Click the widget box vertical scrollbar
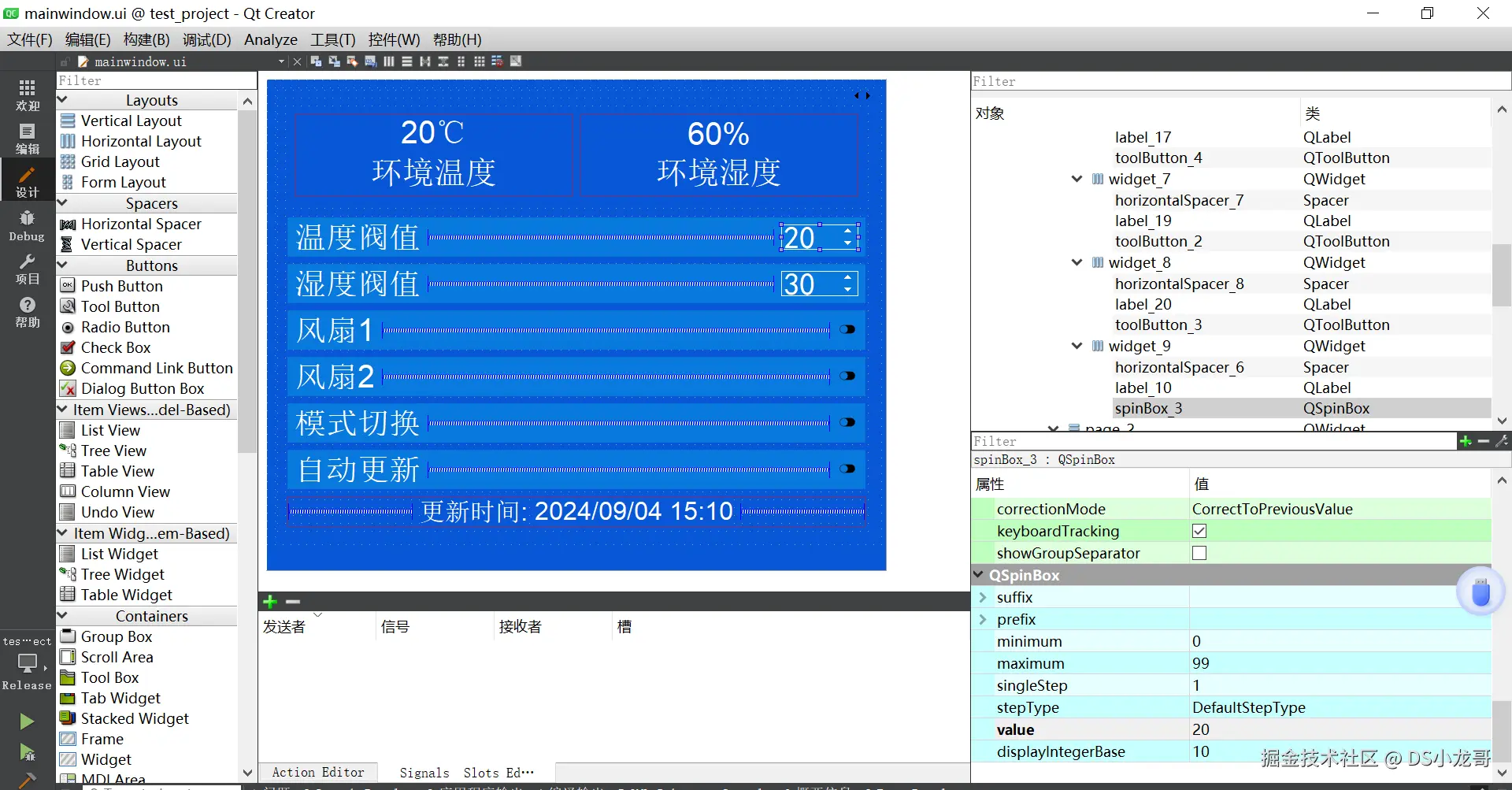This screenshot has height=790, width=1512. click(x=247, y=281)
